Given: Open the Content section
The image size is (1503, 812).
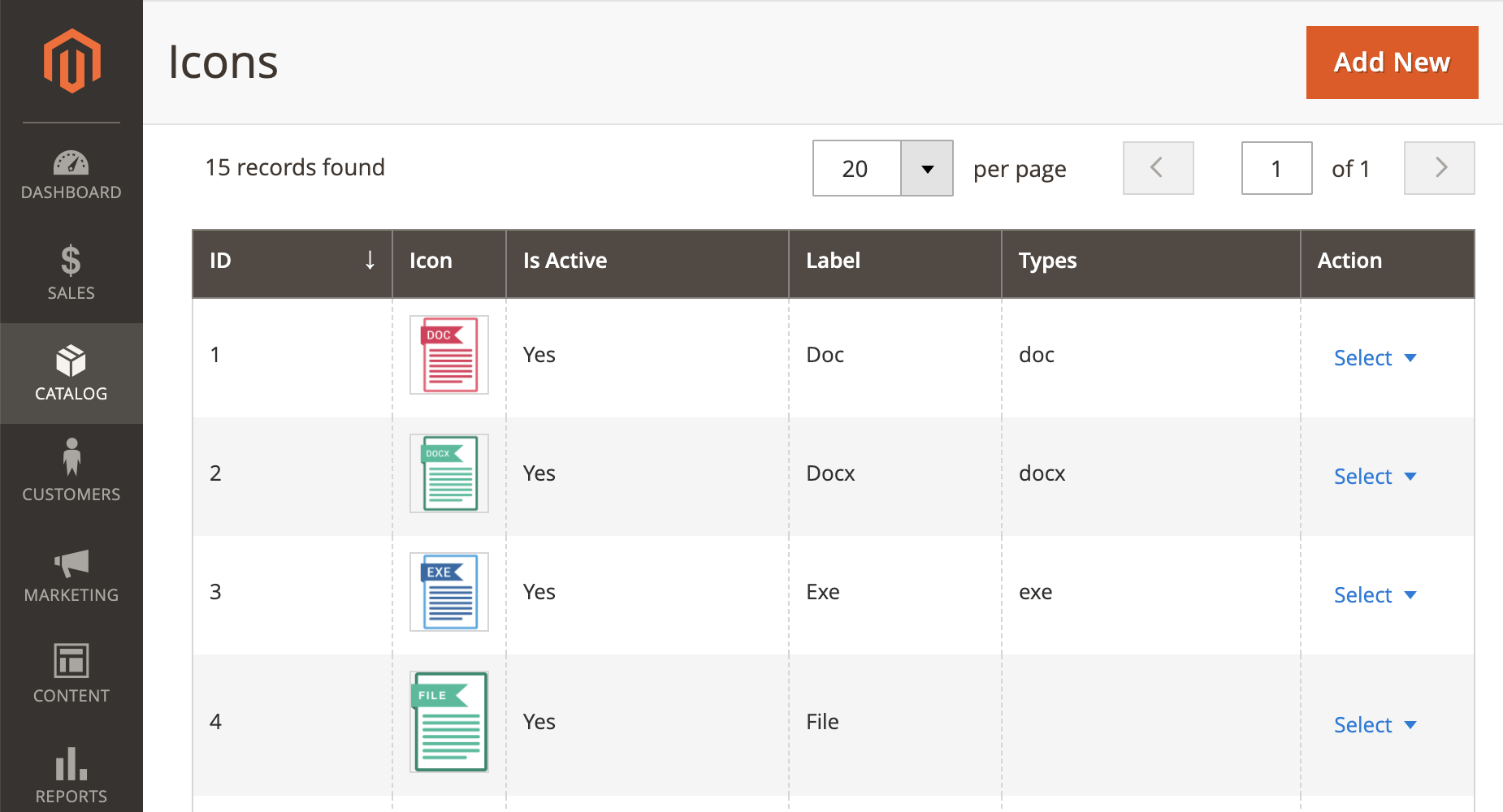Looking at the screenshot, I should [71, 674].
